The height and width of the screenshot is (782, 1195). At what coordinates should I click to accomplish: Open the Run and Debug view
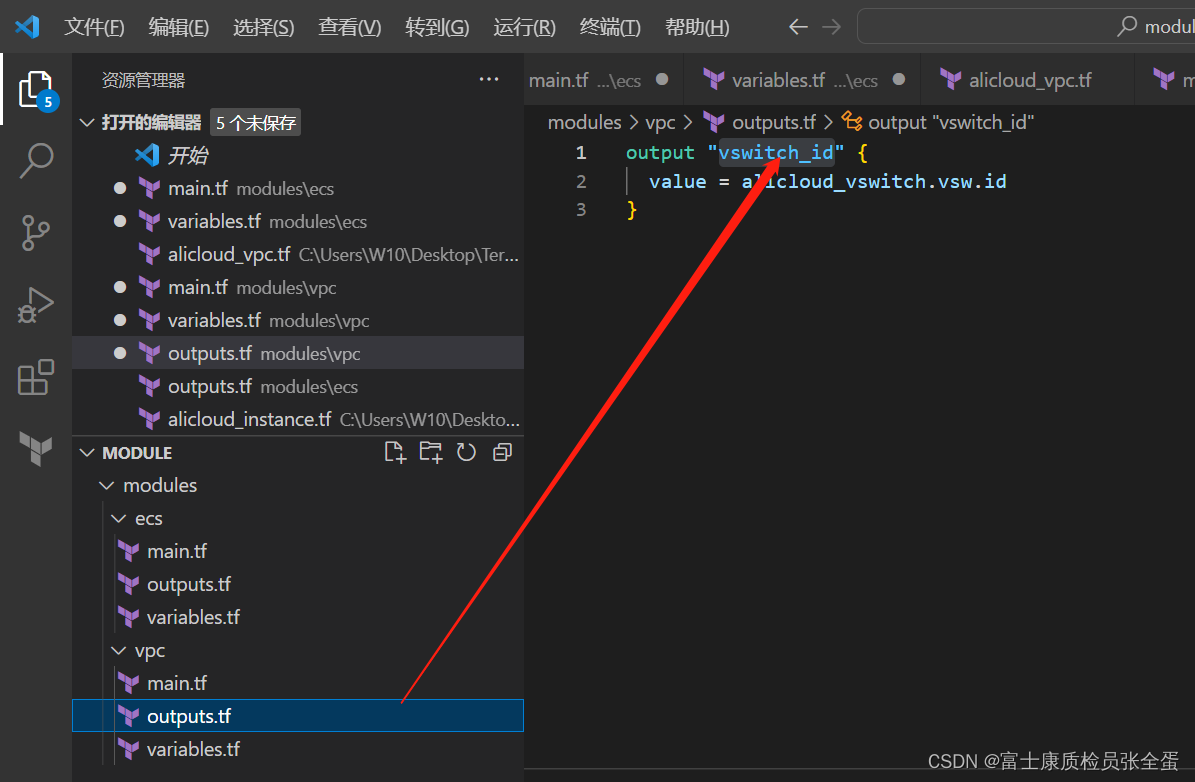(35, 305)
